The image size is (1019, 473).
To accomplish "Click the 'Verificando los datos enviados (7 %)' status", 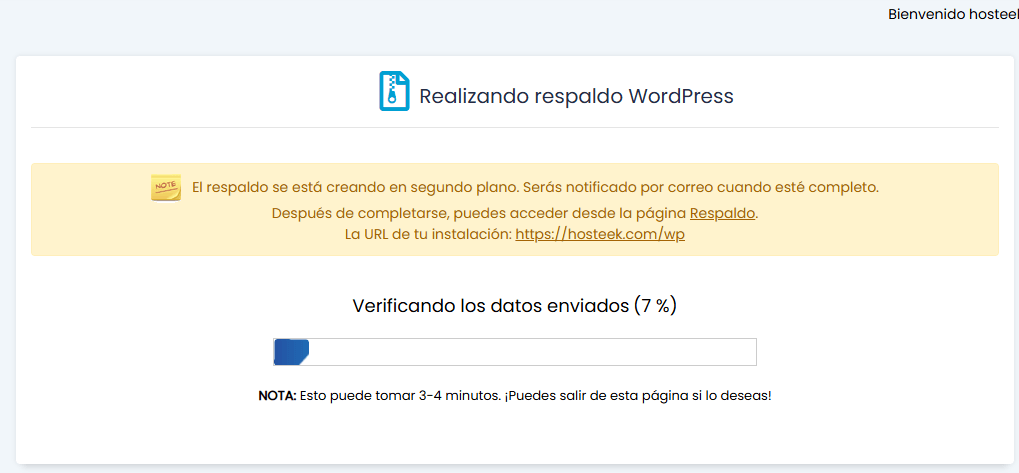I will pos(515,305).
